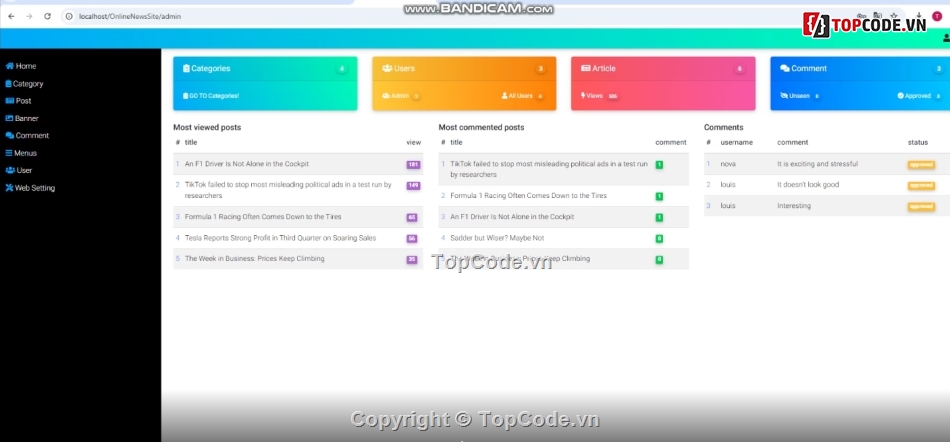Open the GO TO Categories! link
Image resolution: width=950 pixels, height=442 pixels.
click(211, 96)
